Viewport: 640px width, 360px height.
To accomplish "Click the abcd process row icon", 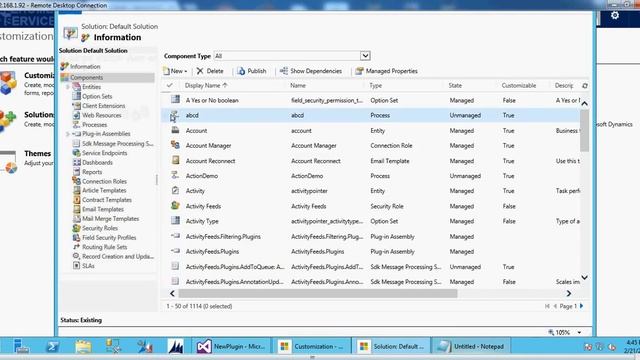I will [175, 115].
